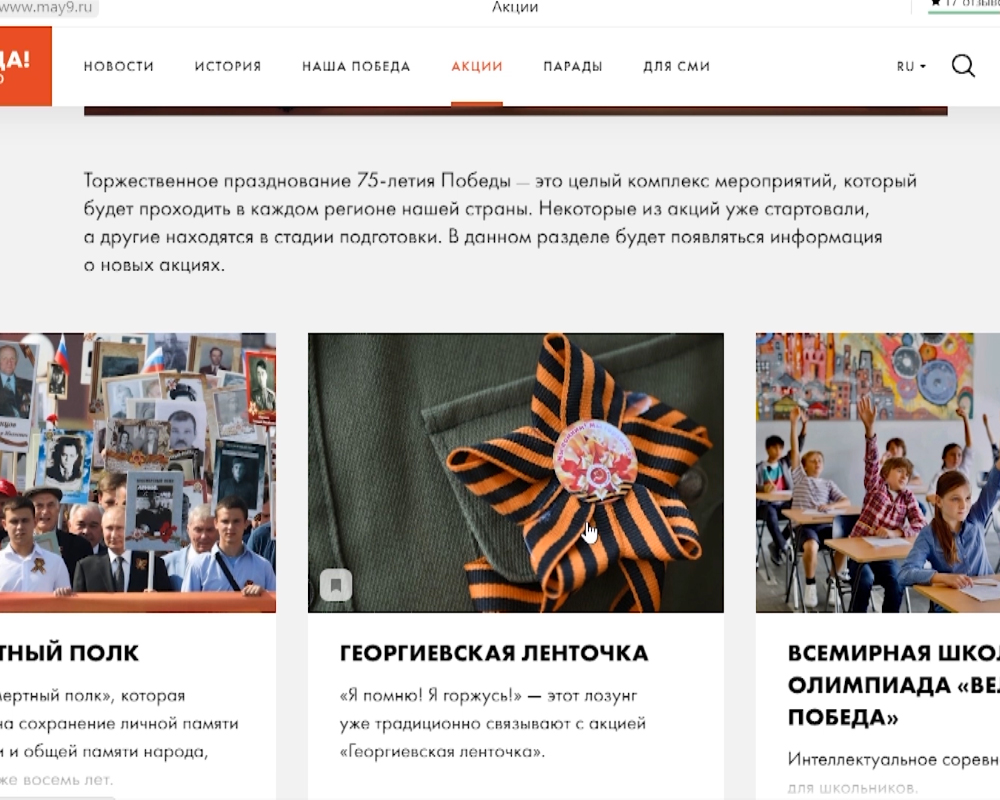The image size is (1000, 800).
Task: Click the star reviews badge
Action: [964, 5]
